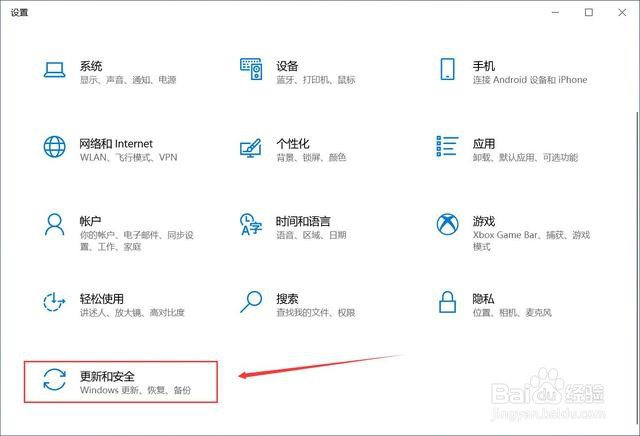Image resolution: width=640 pixels, height=436 pixels.
Task: Open the 应用 list icon
Action: [447, 146]
